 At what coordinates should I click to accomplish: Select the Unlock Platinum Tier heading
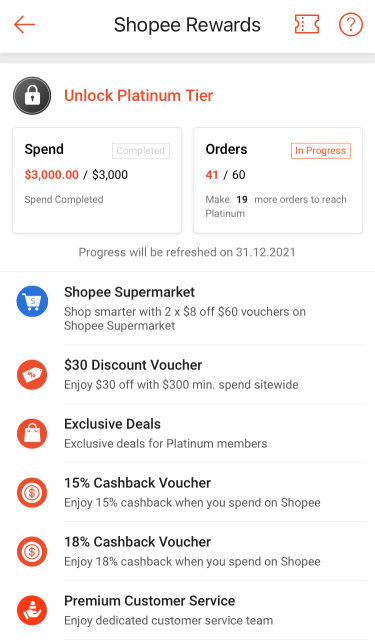click(x=139, y=96)
